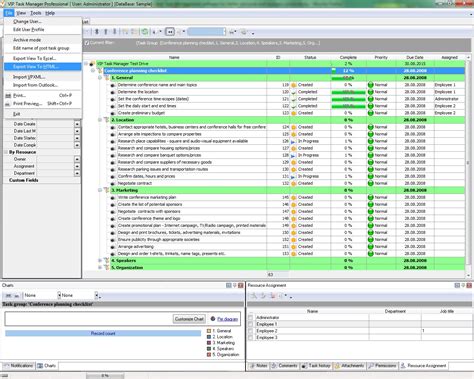Choose Export View To HTML menu item
Viewport: 474px width, 379px height.
click(x=43, y=67)
